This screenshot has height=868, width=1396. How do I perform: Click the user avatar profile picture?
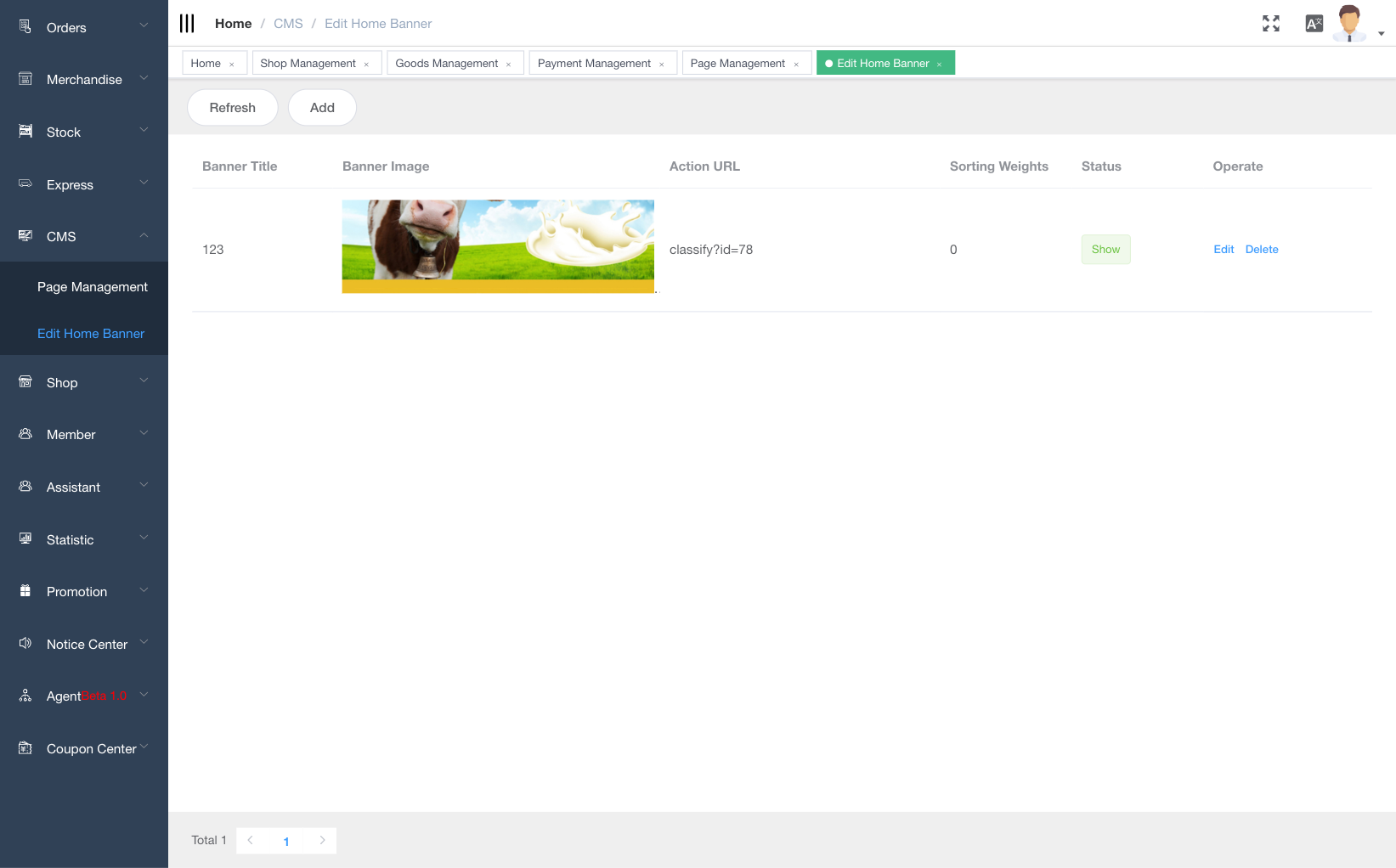click(1348, 23)
